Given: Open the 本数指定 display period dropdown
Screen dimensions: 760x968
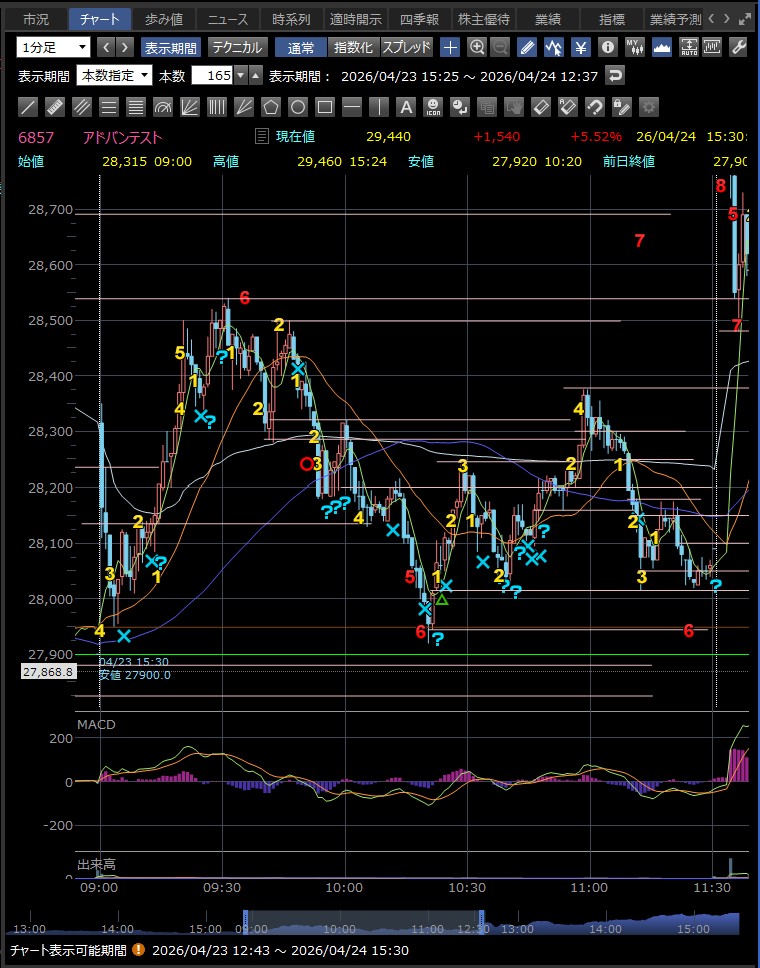Looking at the screenshot, I should click(x=114, y=76).
